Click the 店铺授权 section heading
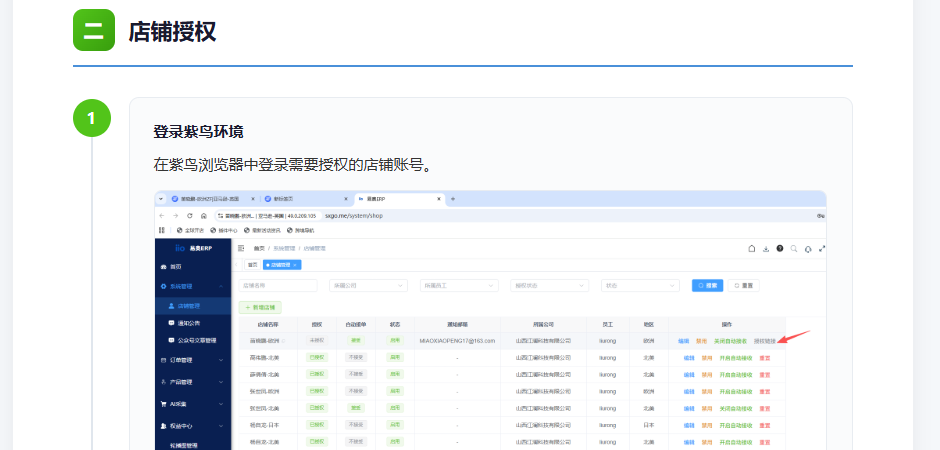Screen dimensions: 940x450 click(172, 31)
